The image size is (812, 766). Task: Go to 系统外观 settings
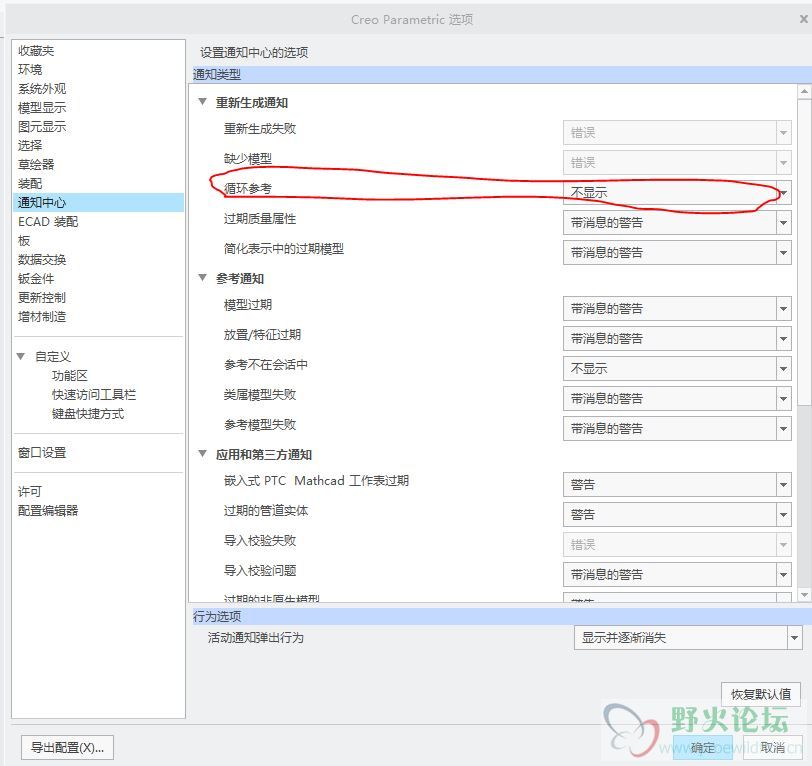pos(42,89)
